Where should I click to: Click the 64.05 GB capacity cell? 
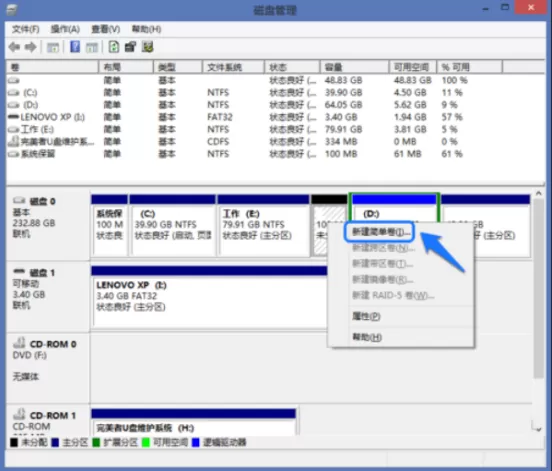tap(343, 105)
